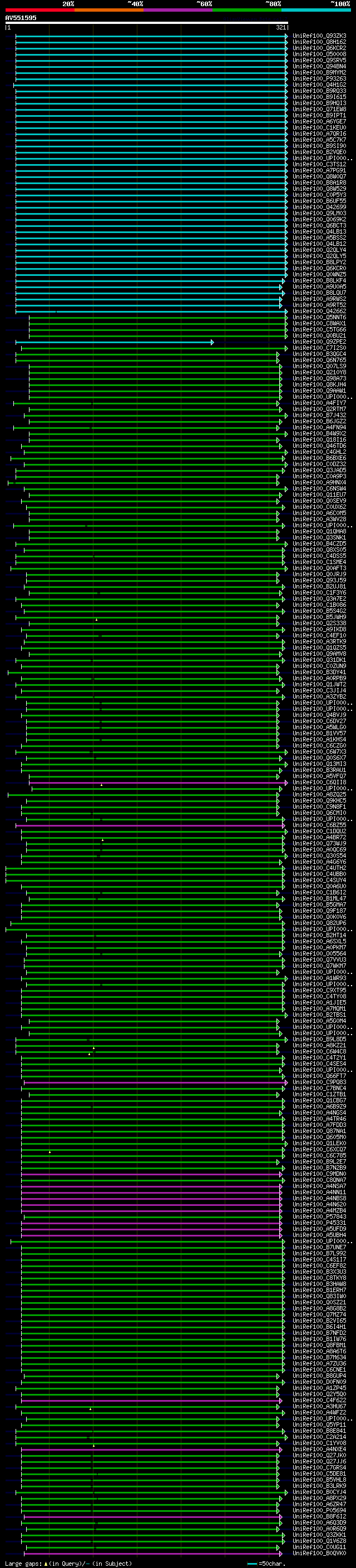
Task: Click entry UniRef100_B7J432
Action: (x=319, y=415)
